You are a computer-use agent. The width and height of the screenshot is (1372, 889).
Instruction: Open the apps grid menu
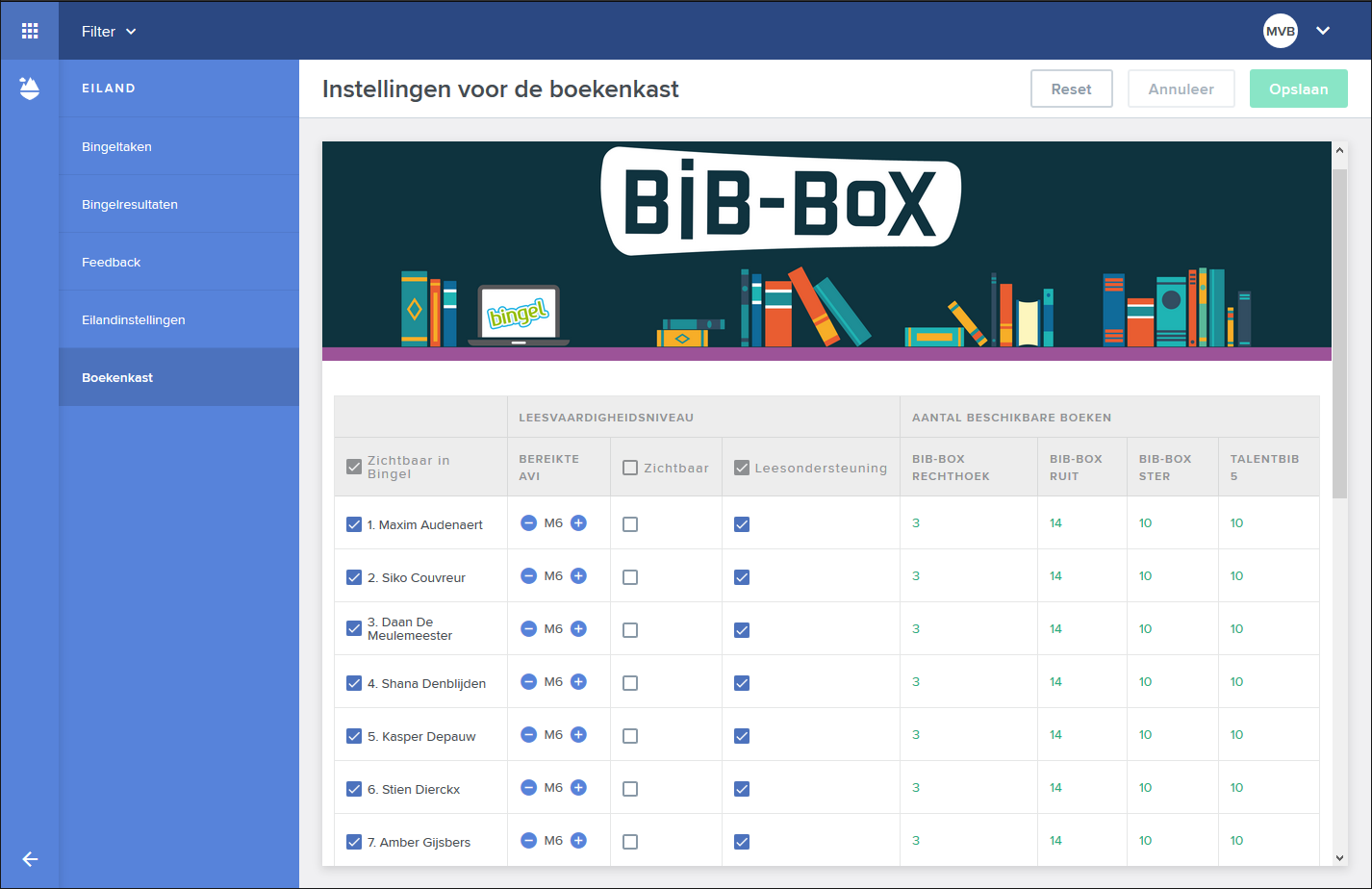[30, 31]
